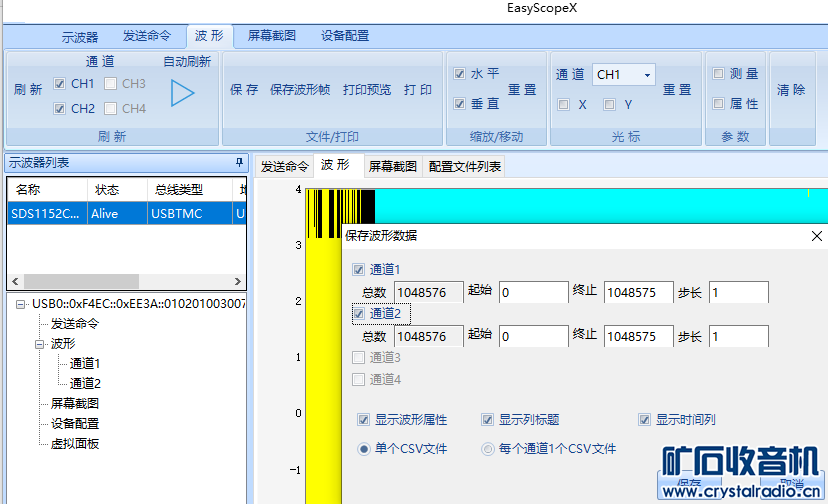Select 屏幕截图 in the device tree
828x504 pixels.
click(74, 404)
